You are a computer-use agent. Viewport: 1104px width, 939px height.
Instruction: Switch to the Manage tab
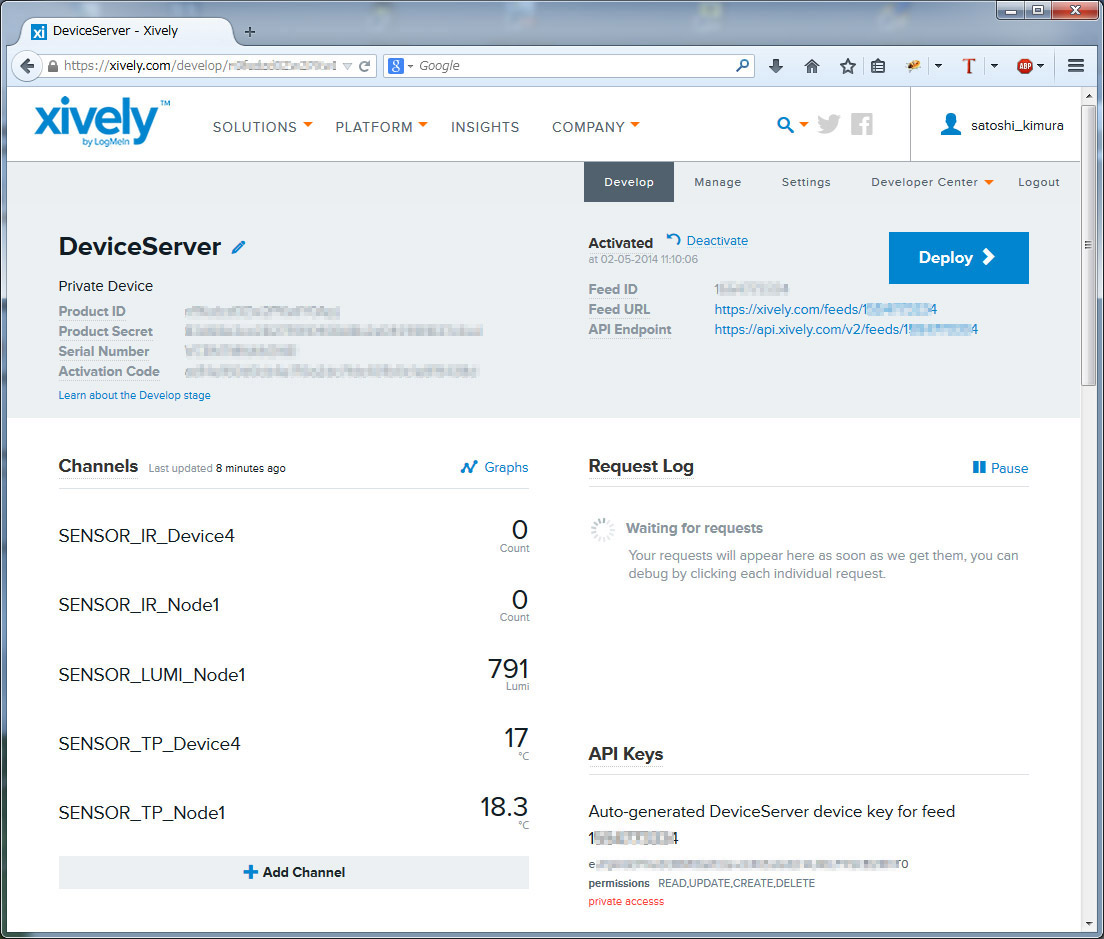(718, 182)
